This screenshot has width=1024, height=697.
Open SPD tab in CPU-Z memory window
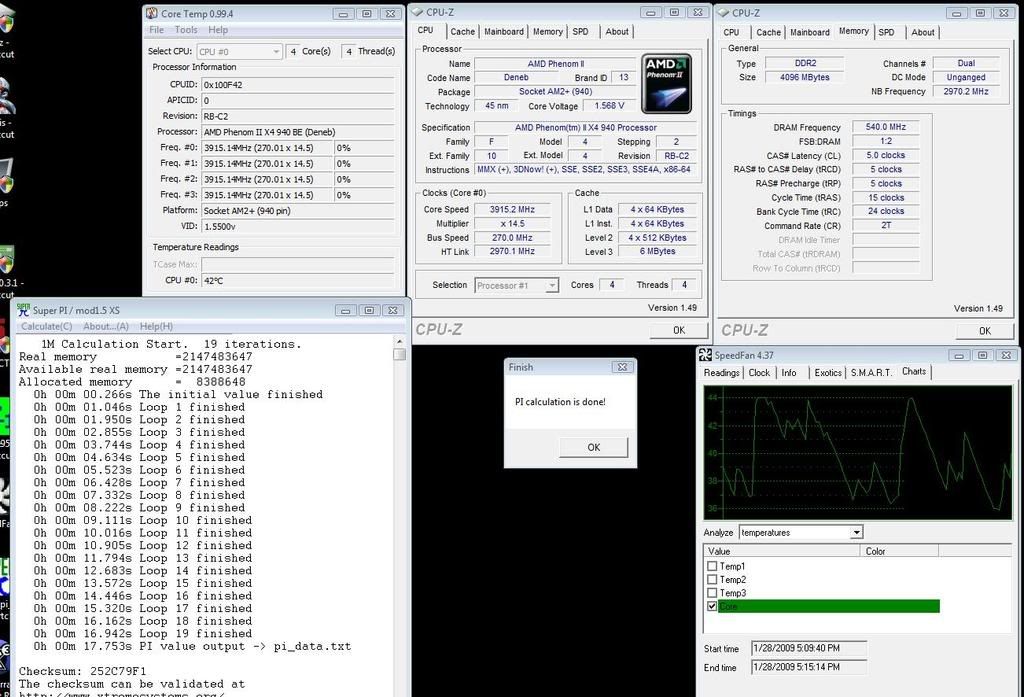tap(886, 32)
